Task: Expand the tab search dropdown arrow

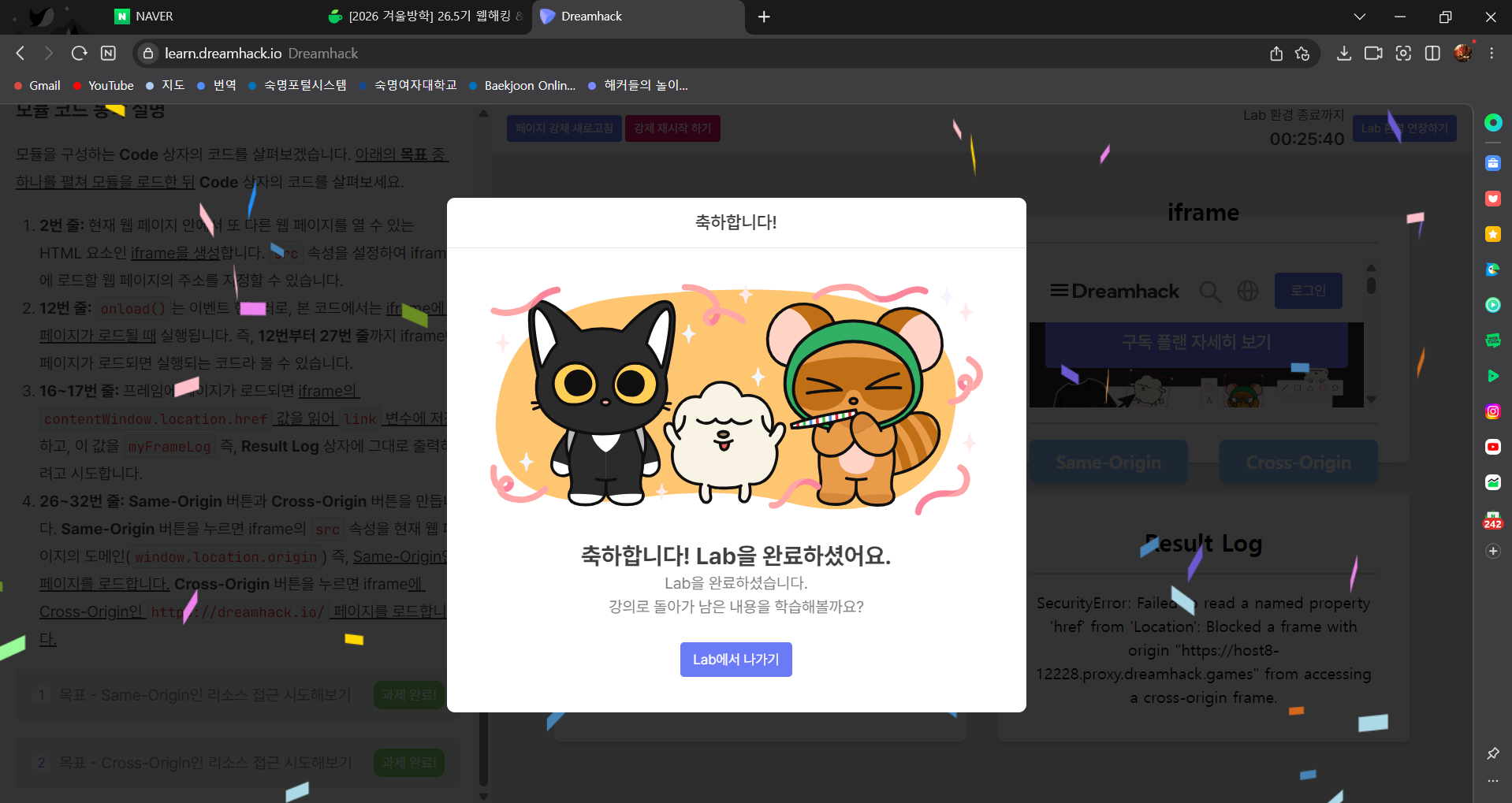Action: tap(1360, 17)
